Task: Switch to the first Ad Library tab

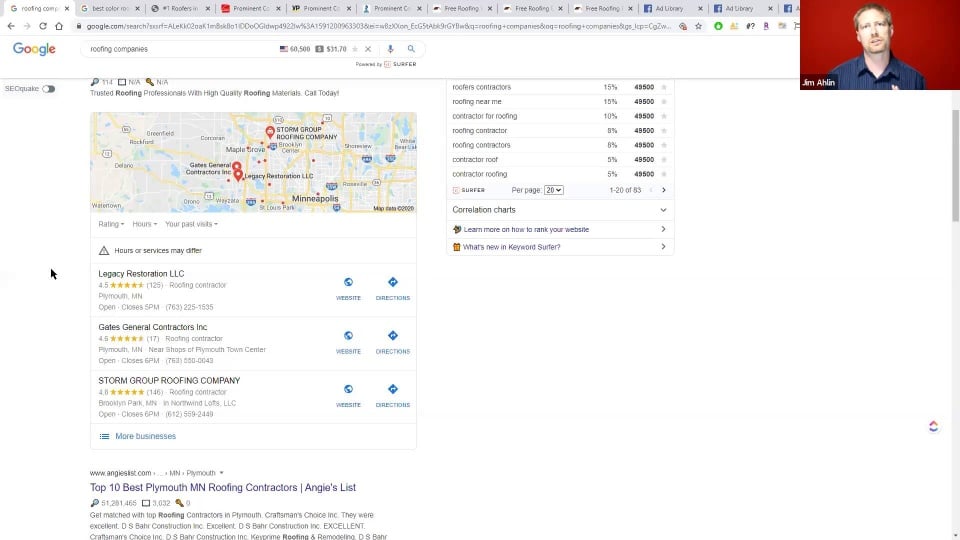Action: point(672,9)
